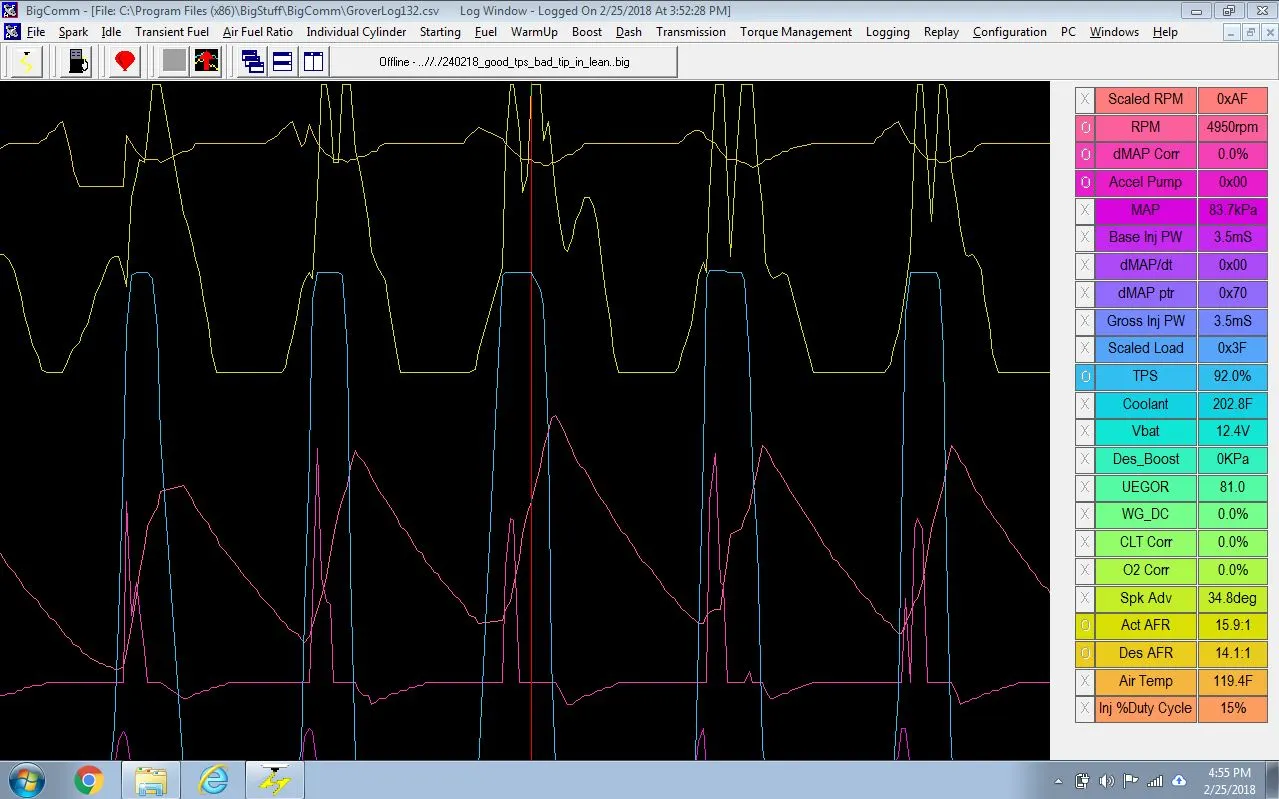Click the Gross Inj PW channel label

[1146, 321]
